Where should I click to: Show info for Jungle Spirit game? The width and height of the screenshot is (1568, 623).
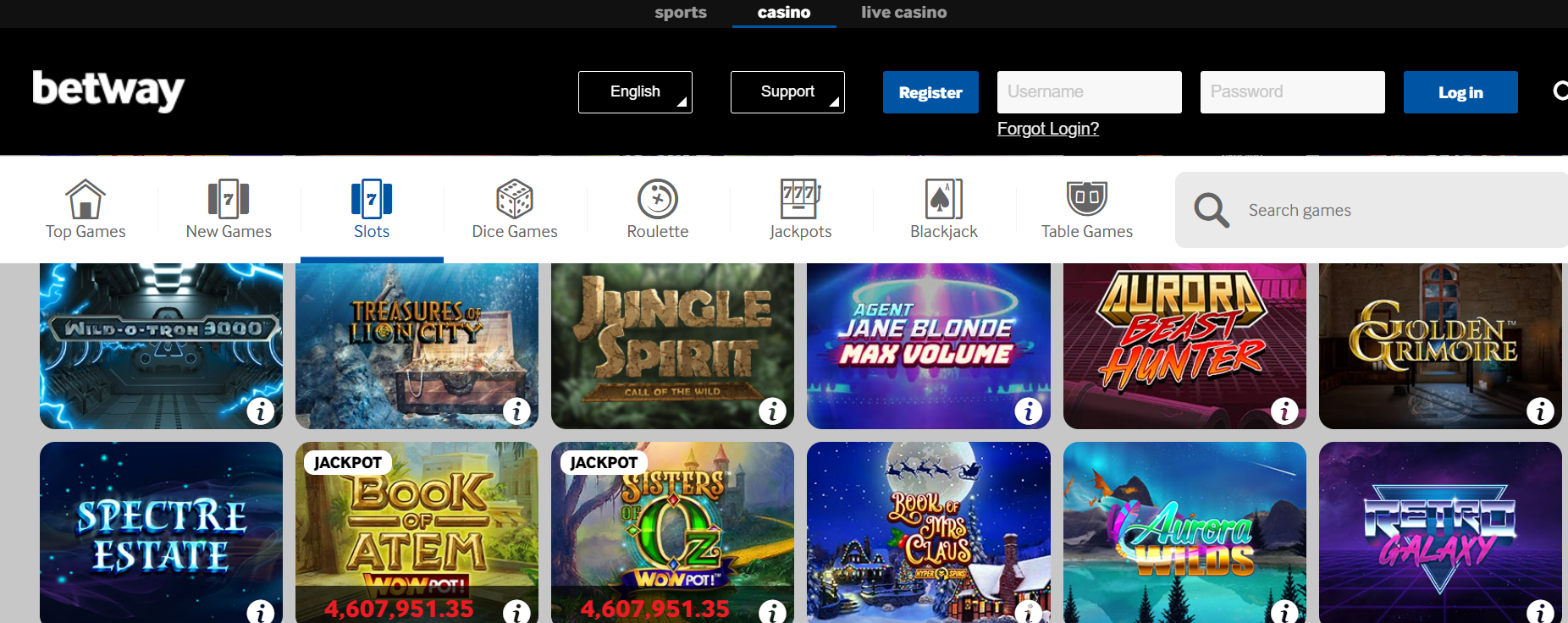point(772,411)
